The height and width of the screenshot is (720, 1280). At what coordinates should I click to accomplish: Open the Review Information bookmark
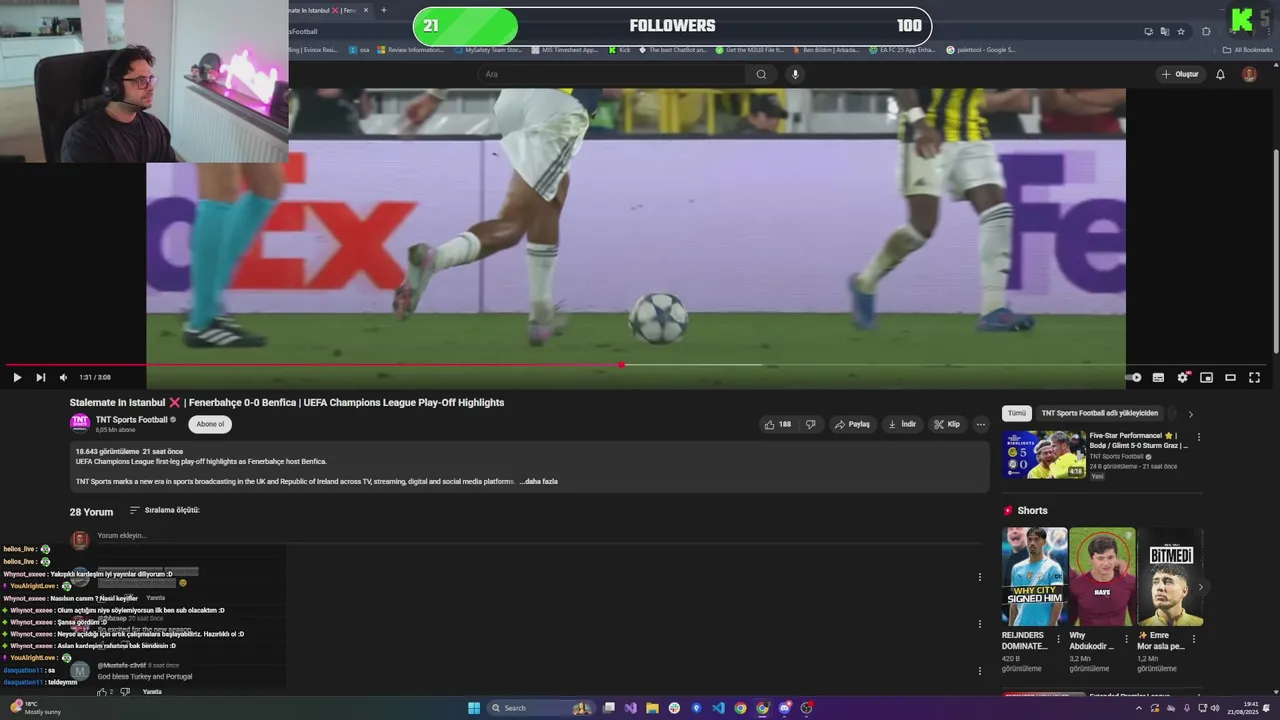410,49
